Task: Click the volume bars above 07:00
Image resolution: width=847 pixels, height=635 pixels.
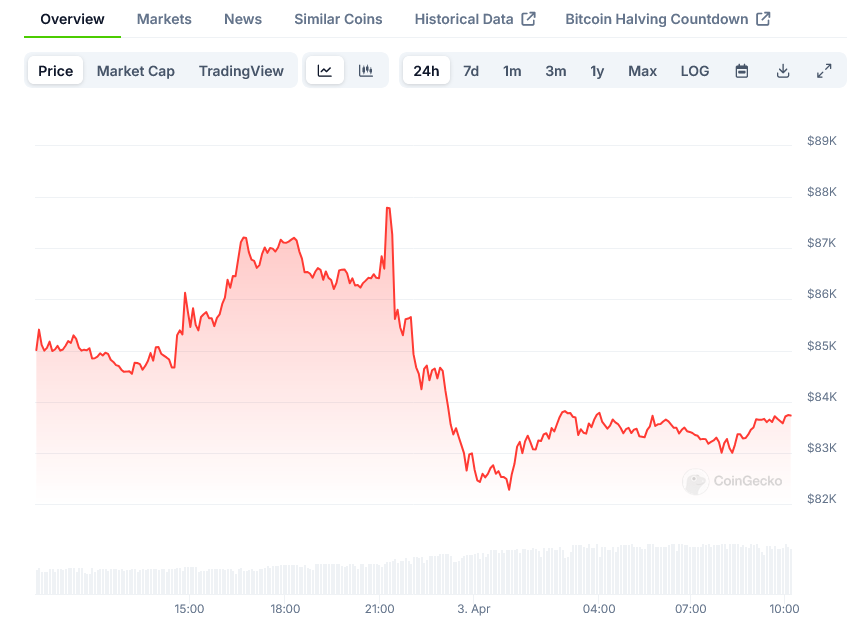Action: pos(691,570)
